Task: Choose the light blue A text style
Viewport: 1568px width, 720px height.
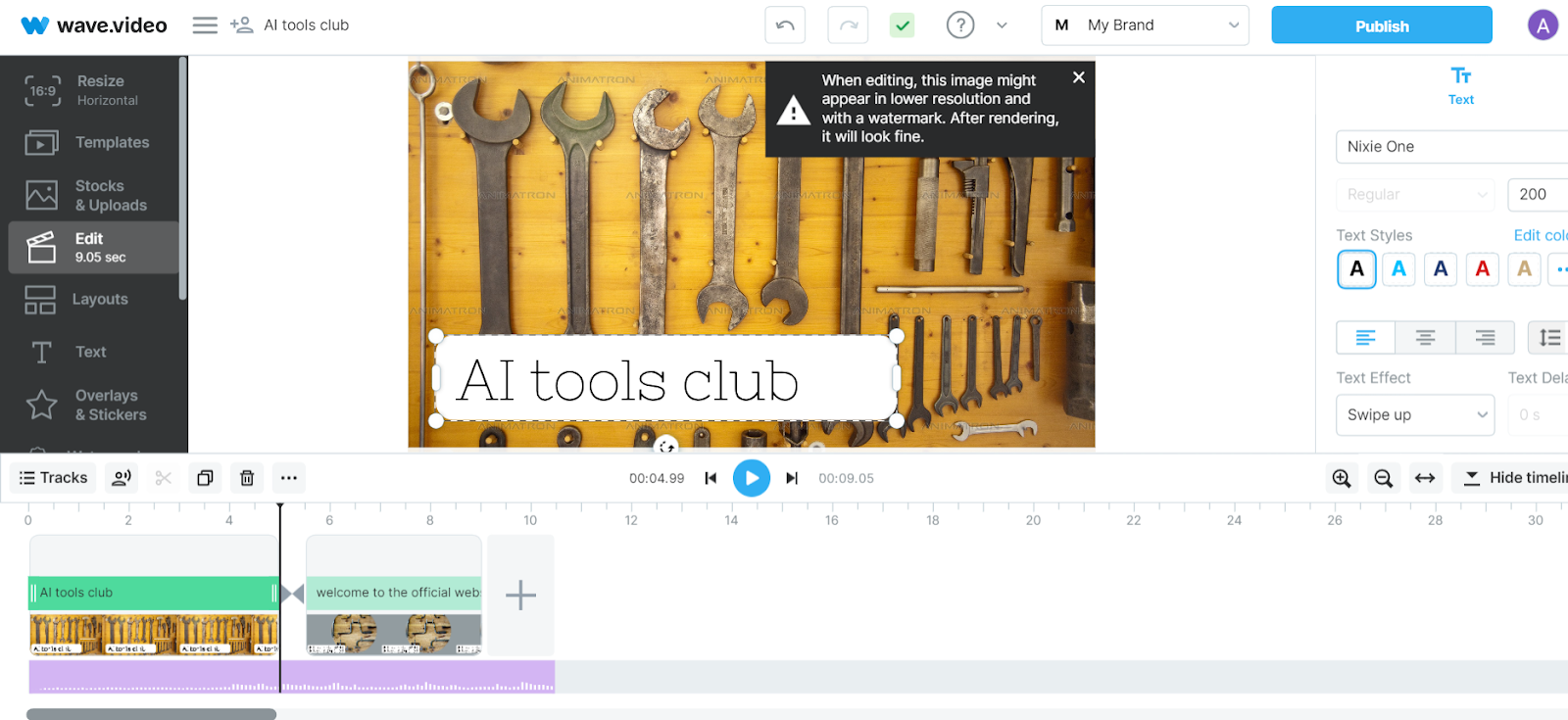Action: click(1399, 269)
